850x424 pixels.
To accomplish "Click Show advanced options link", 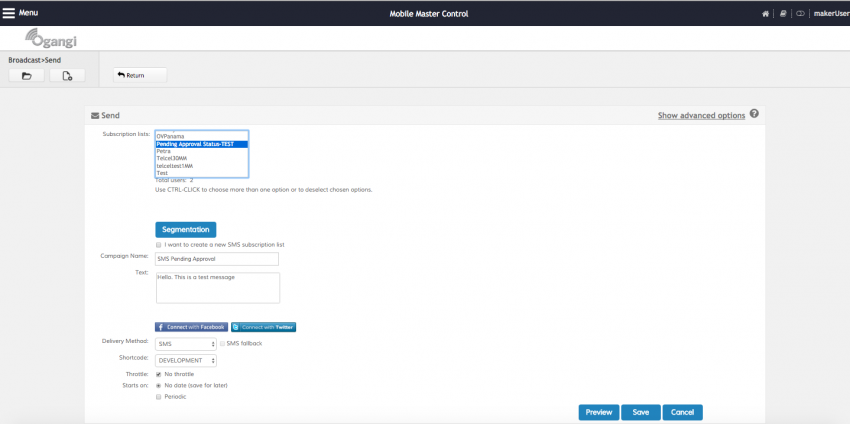I will 701,116.
